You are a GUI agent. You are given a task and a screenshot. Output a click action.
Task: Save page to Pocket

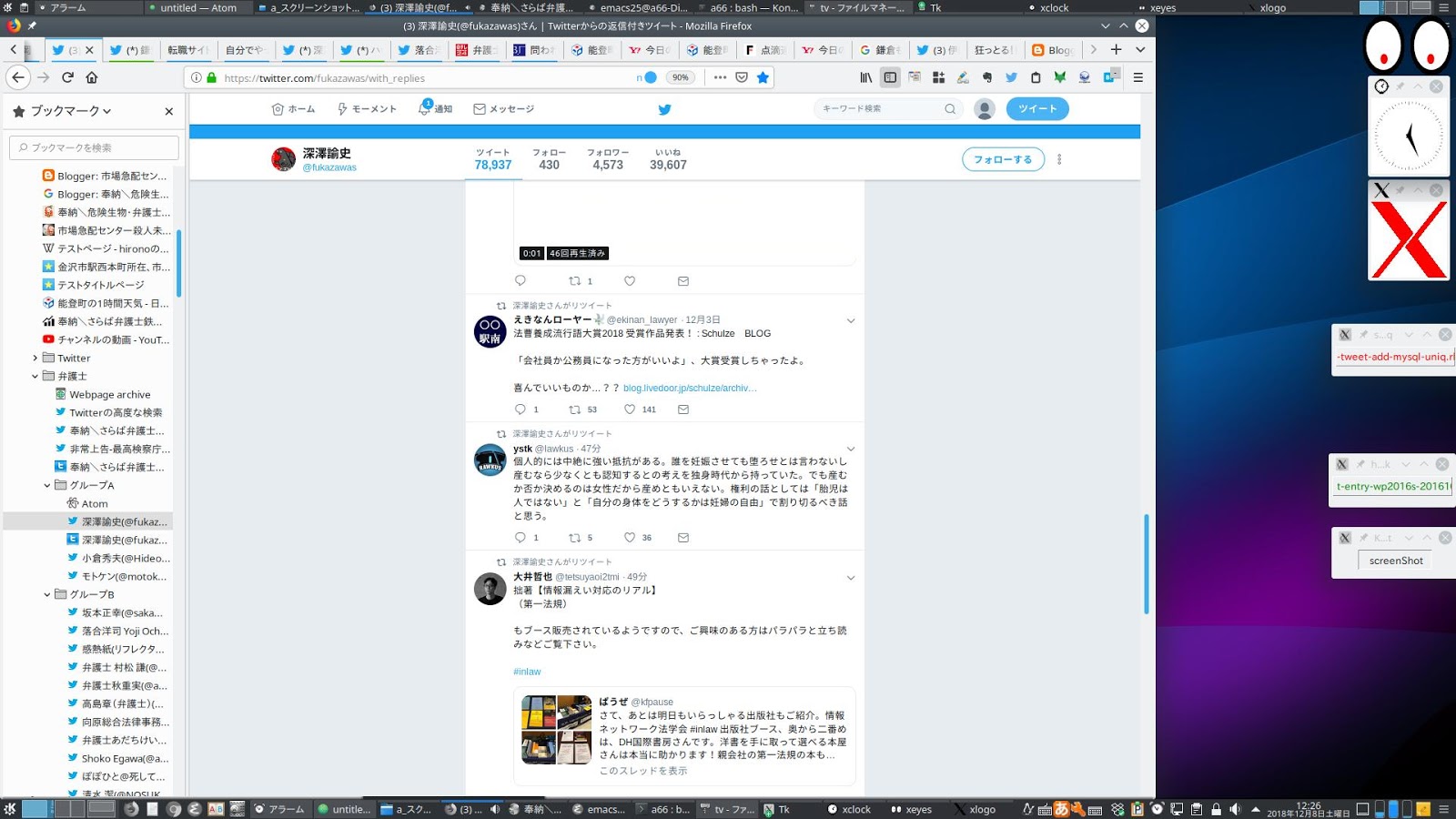point(742,77)
